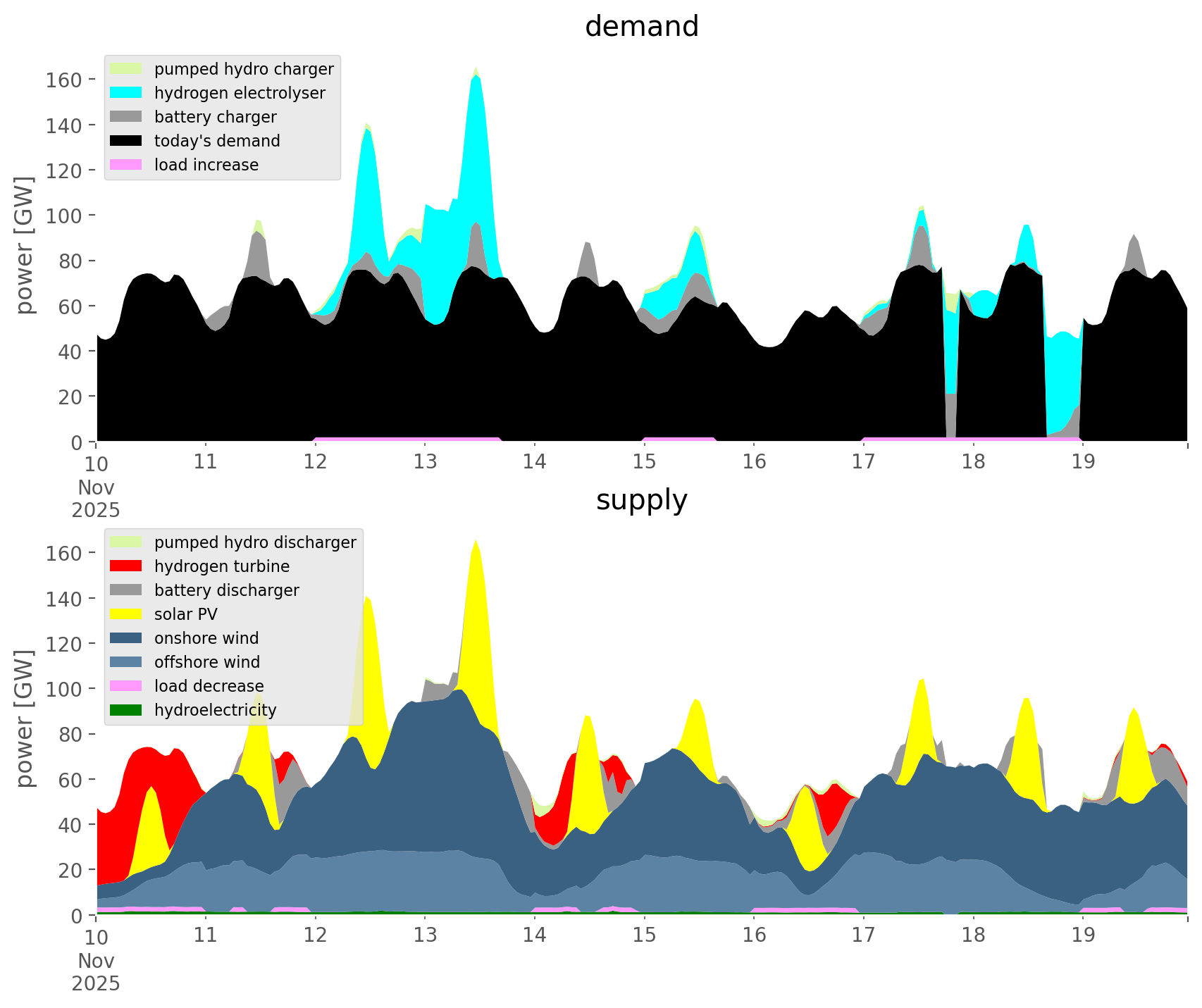Click the onshore wind legend swatch
This screenshot has height=1008, width=1202.
(126, 638)
